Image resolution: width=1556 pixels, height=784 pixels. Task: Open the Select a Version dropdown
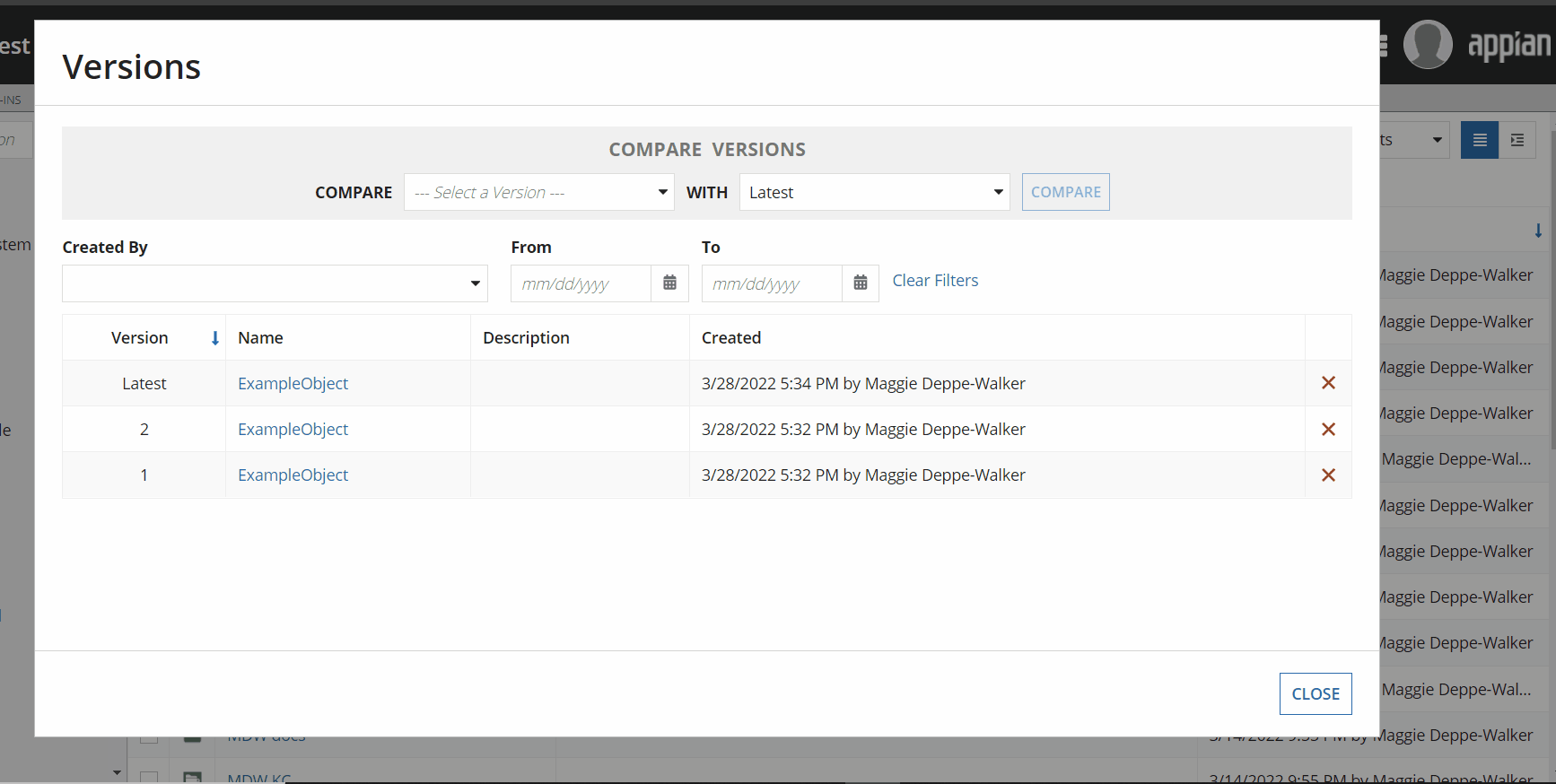(538, 192)
